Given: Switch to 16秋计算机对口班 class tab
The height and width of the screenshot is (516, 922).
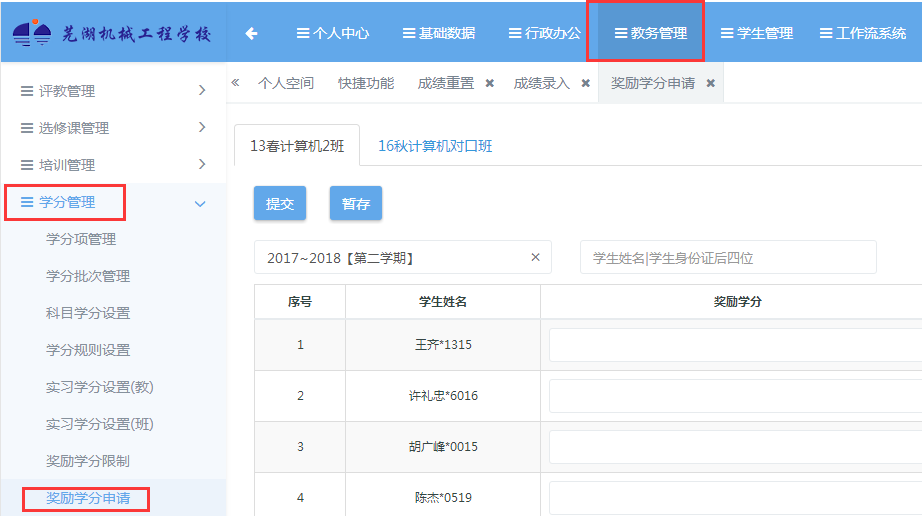Looking at the screenshot, I should pyautogui.click(x=435, y=146).
